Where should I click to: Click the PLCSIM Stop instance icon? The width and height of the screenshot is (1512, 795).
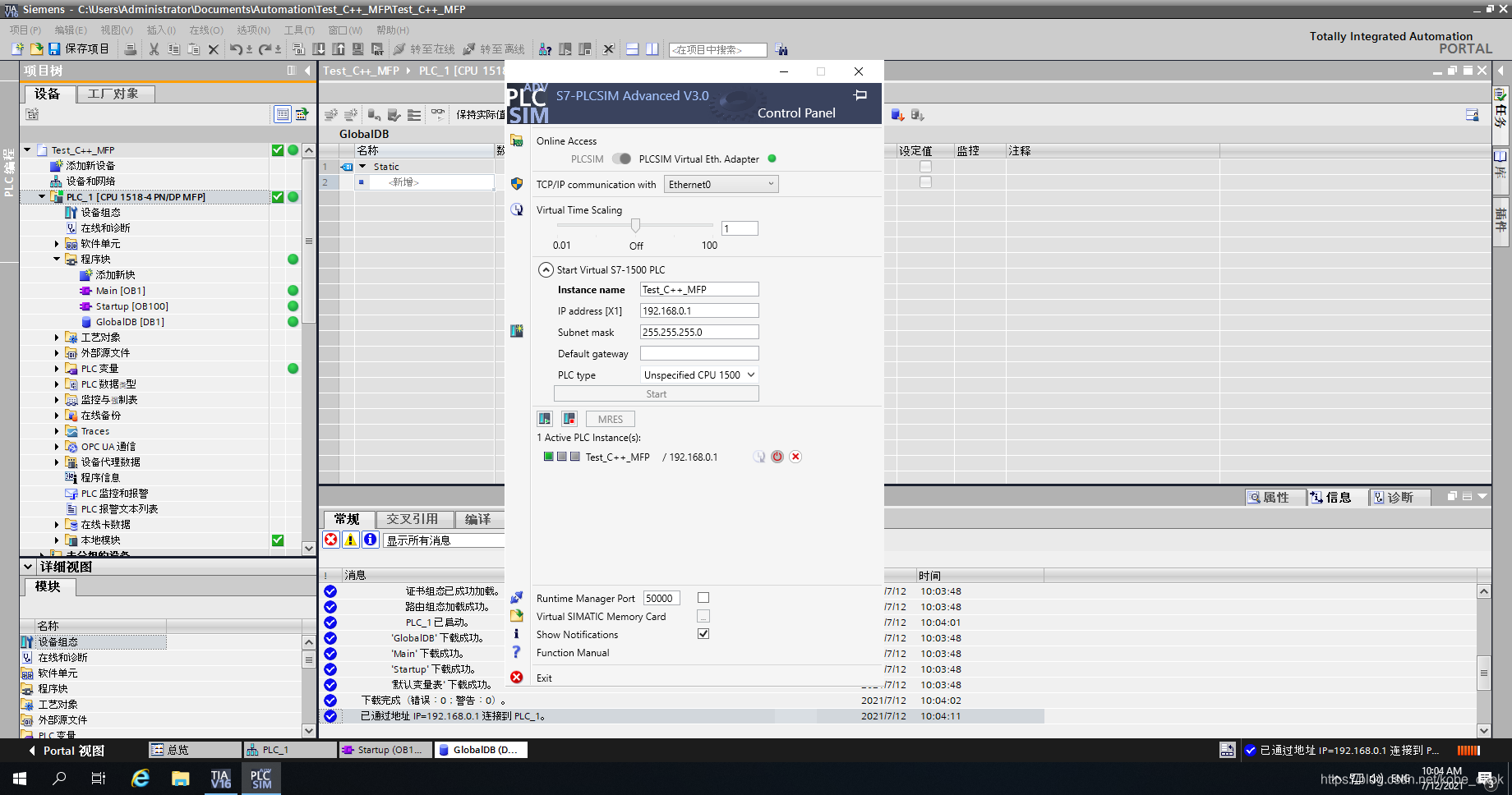(569, 419)
